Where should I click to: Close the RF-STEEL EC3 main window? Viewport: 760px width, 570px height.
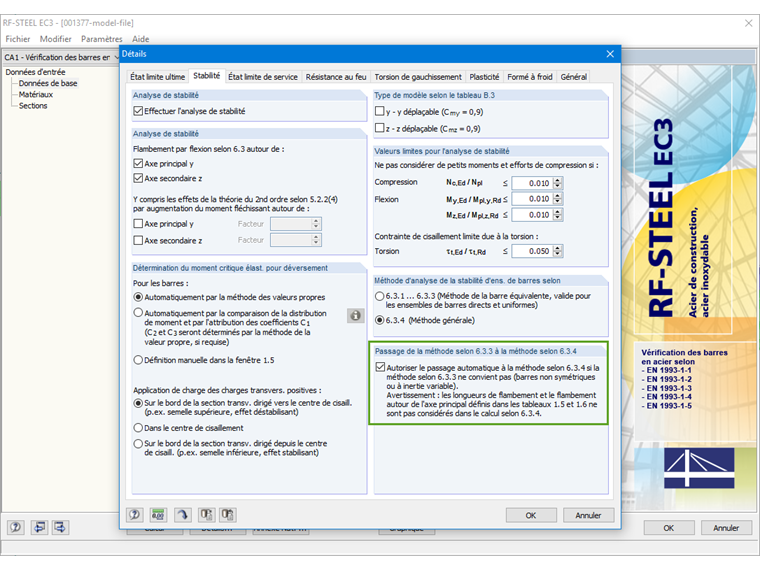(748, 23)
